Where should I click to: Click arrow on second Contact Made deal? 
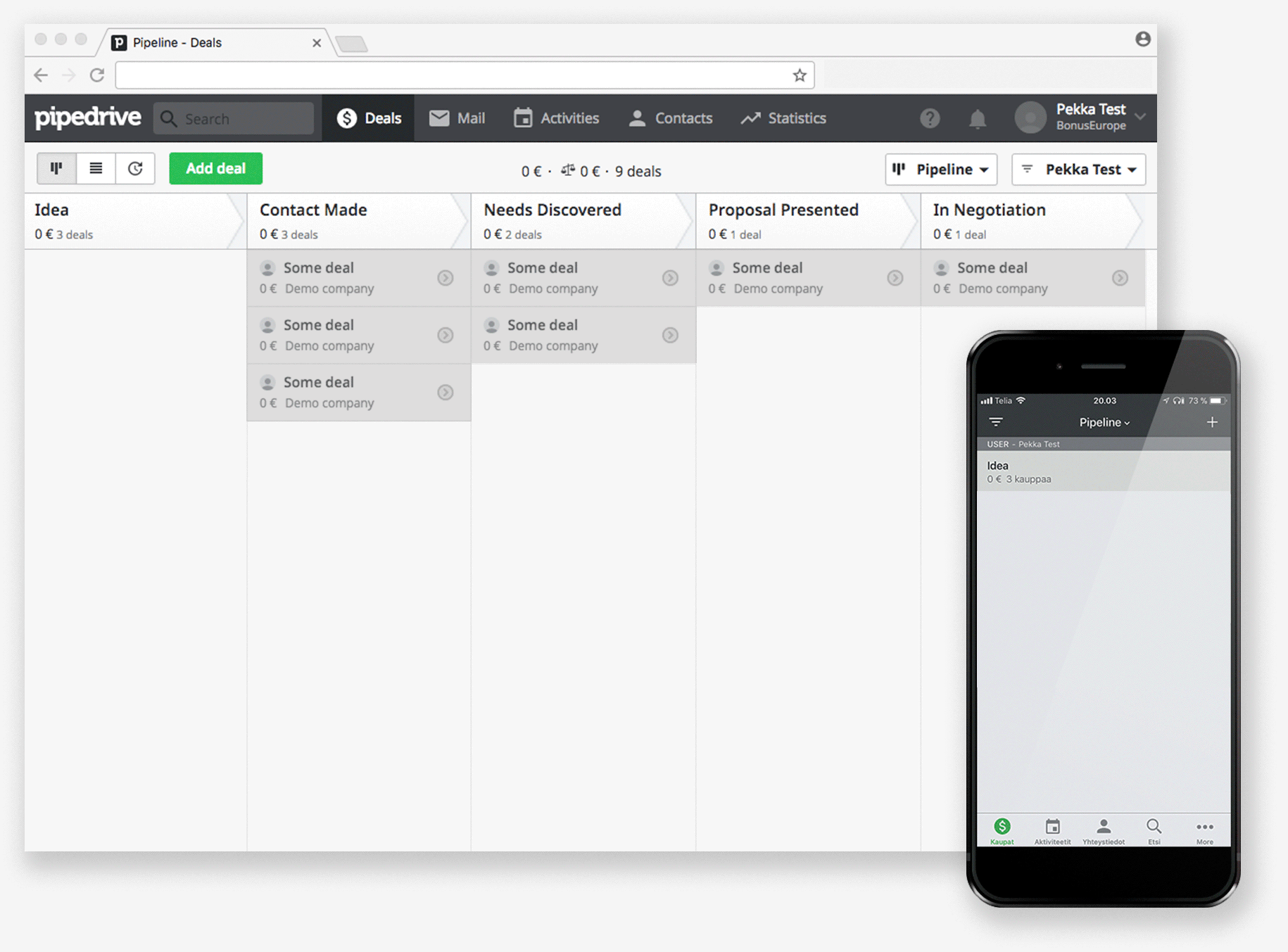(446, 335)
